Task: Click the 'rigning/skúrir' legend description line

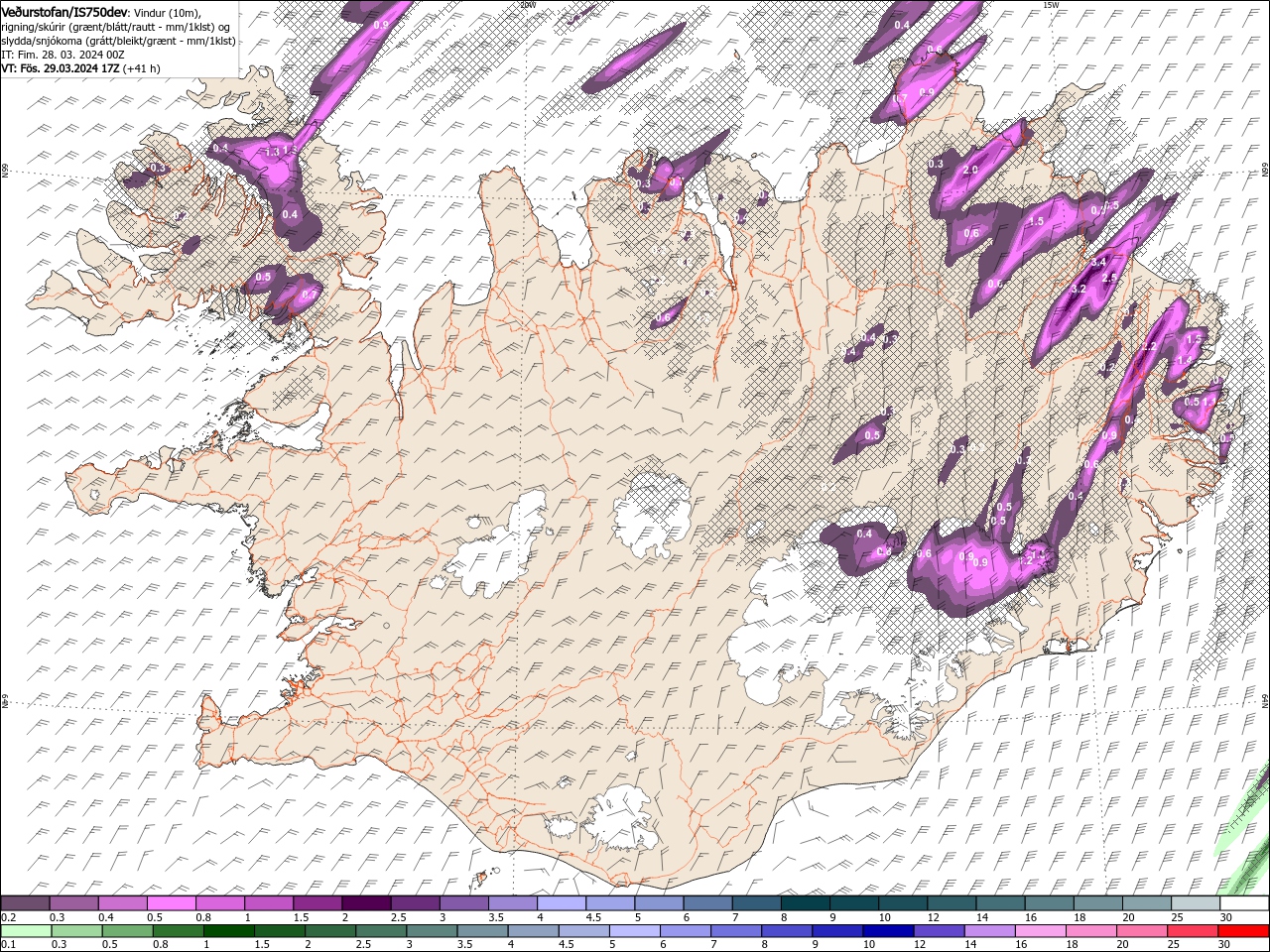Action: coord(115,26)
